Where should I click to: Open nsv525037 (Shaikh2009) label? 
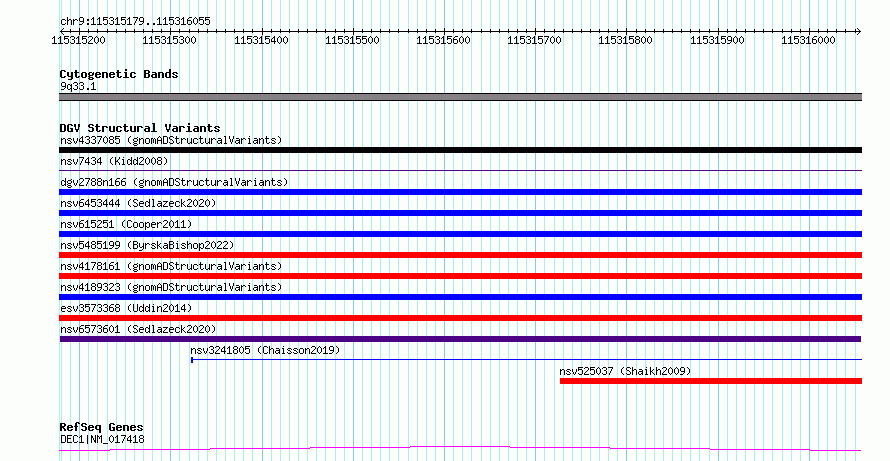tap(625, 371)
